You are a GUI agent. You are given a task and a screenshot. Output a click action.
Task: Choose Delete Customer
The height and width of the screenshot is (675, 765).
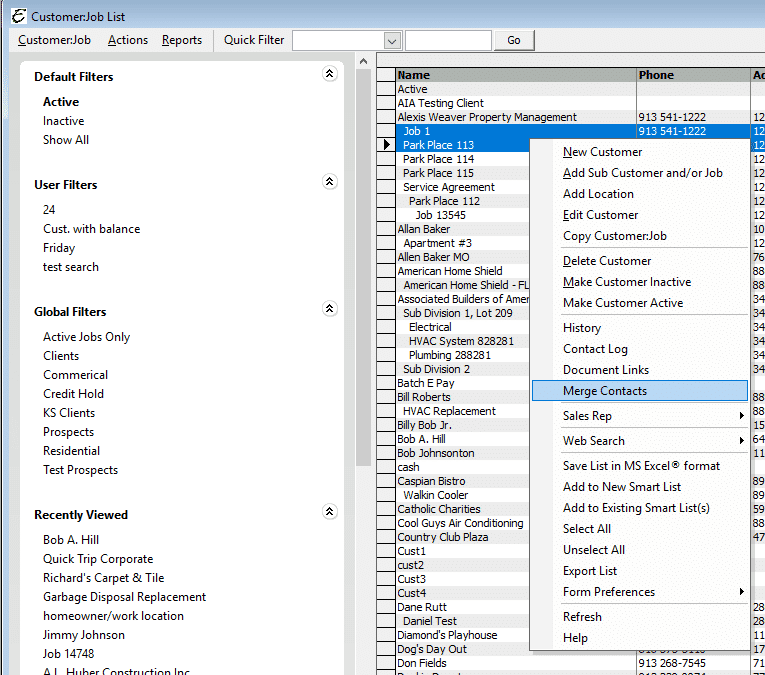[607, 261]
